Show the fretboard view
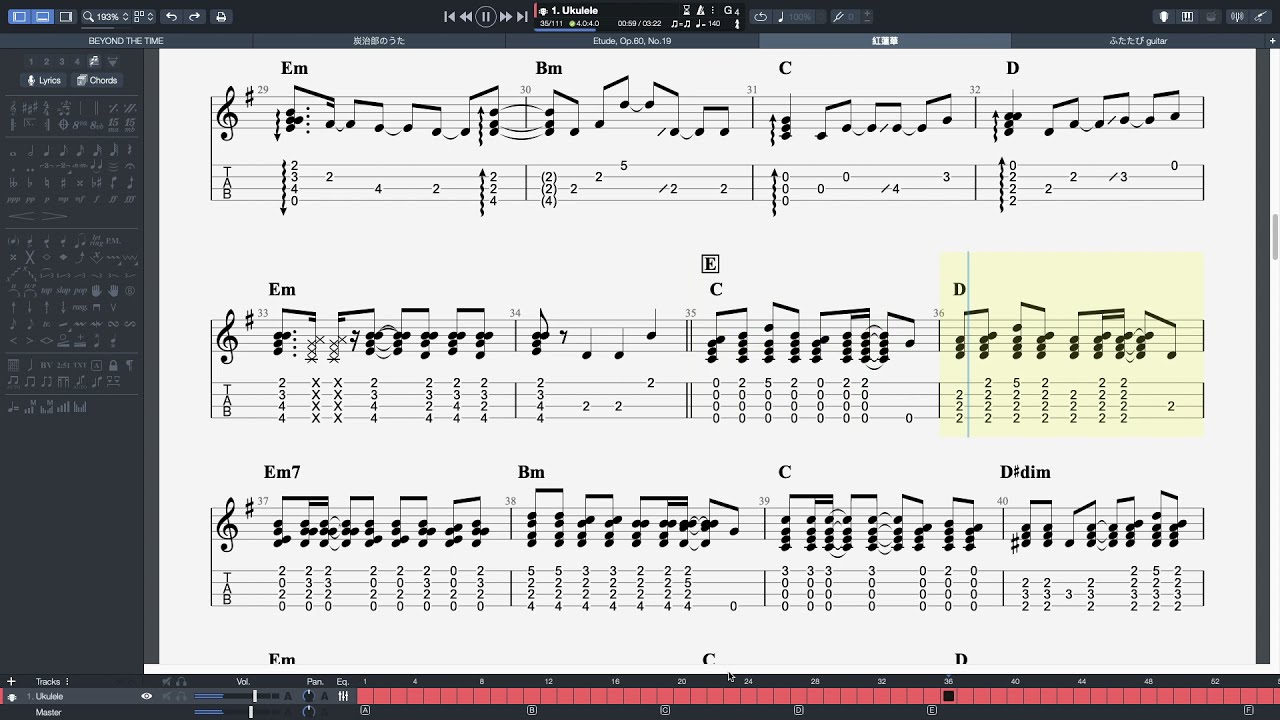This screenshot has width=1280, height=720. coord(1164,17)
